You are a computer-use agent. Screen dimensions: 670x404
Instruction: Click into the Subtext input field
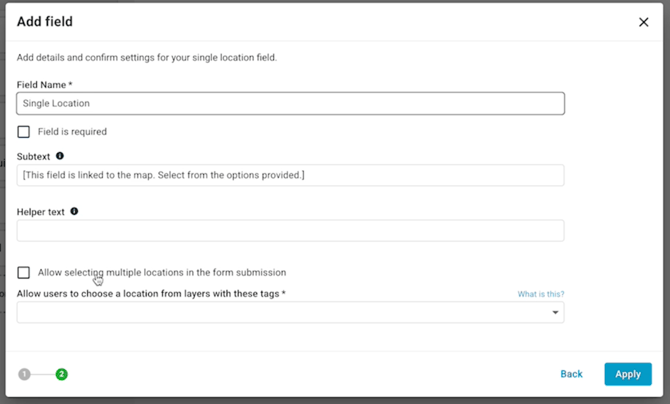(x=291, y=175)
